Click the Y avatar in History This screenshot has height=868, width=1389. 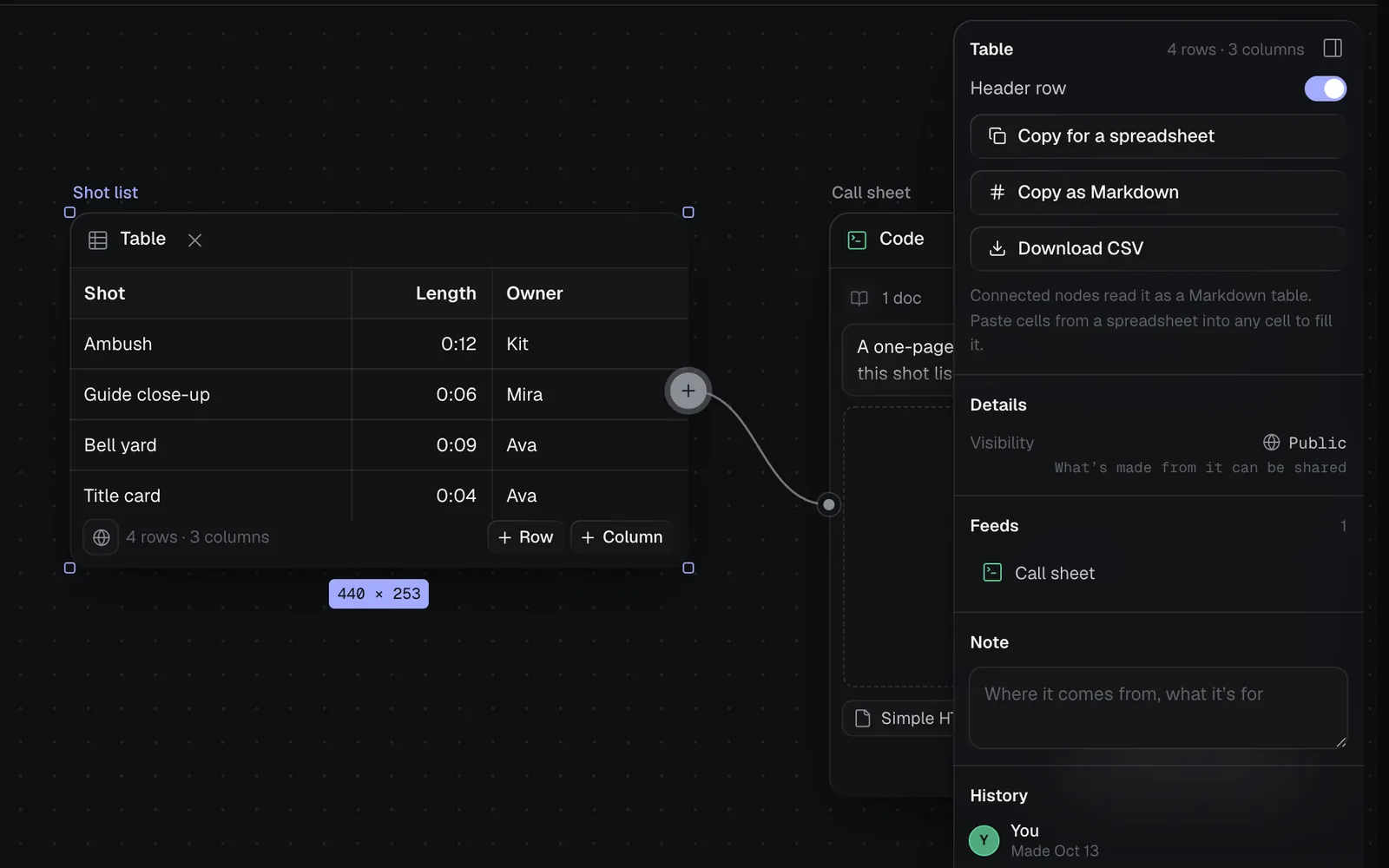click(984, 840)
